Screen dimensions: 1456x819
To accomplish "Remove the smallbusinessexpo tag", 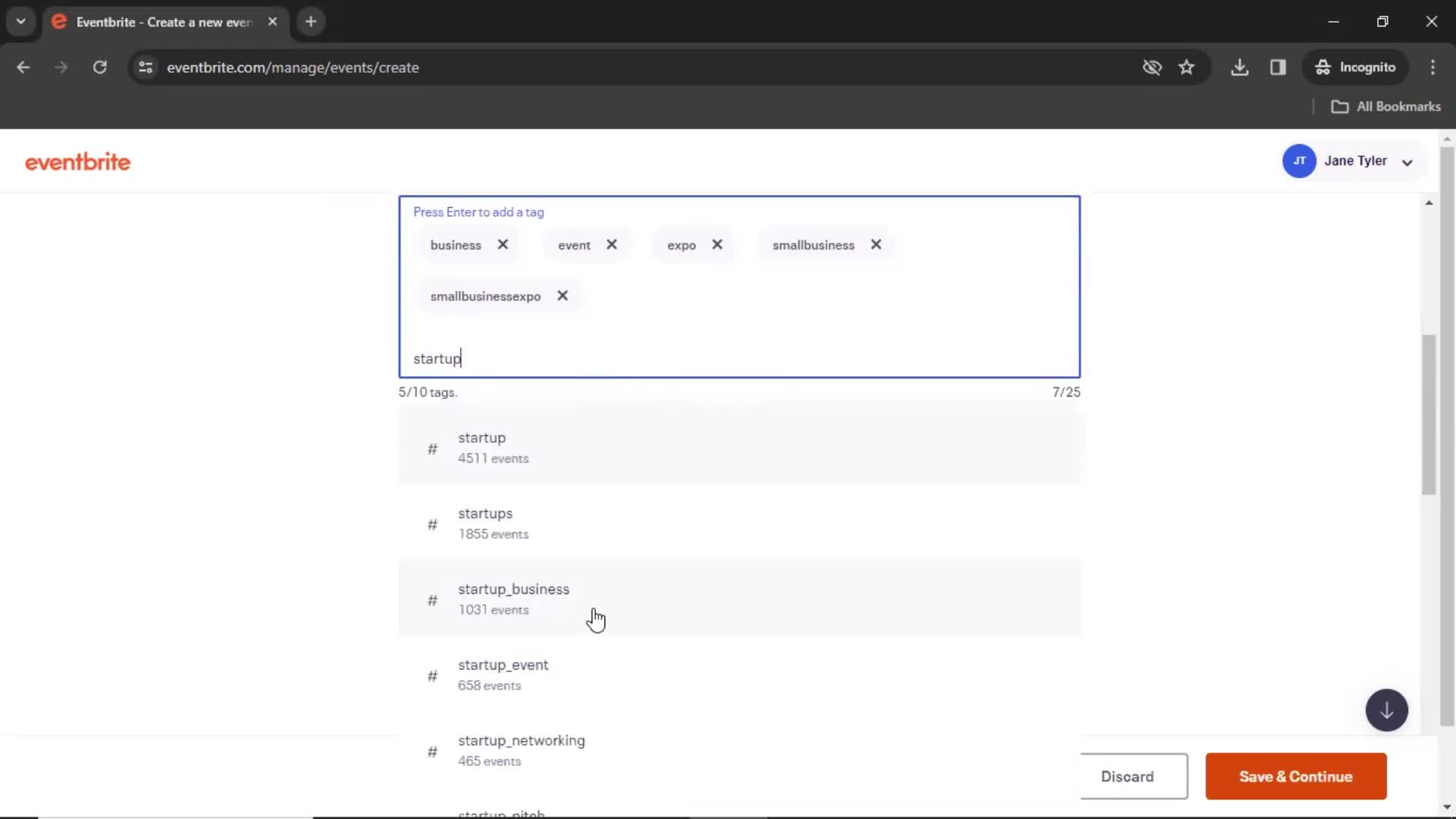I will click(563, 296).
